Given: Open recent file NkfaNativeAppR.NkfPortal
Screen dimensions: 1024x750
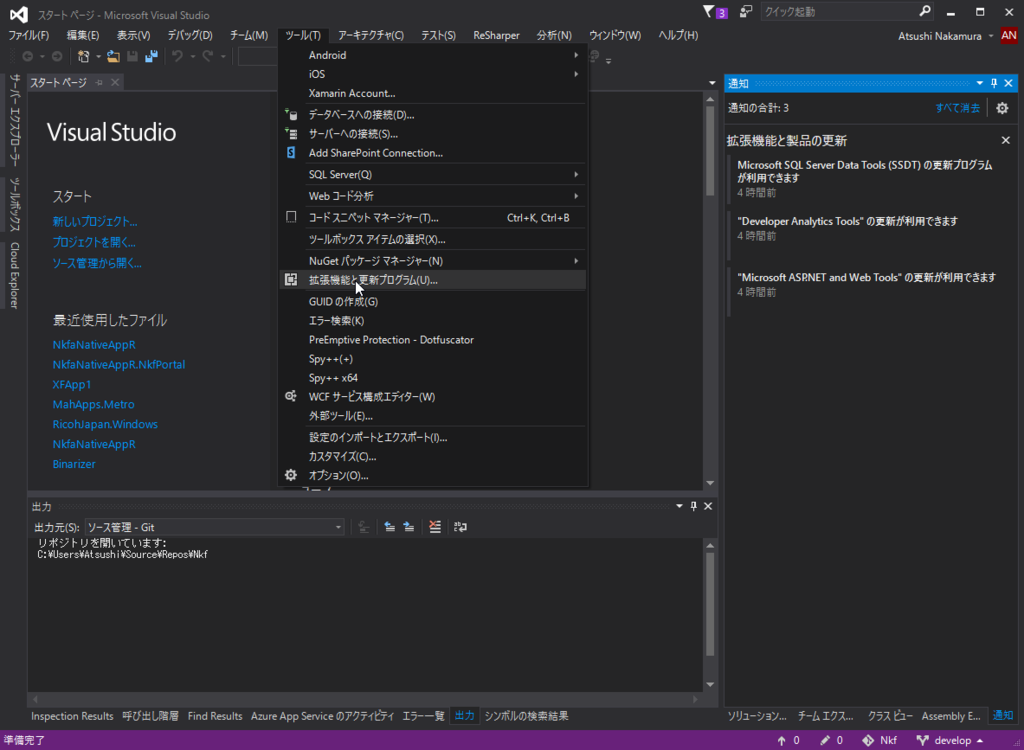Looking at the screenshot, I should click(x=119, y=365).
